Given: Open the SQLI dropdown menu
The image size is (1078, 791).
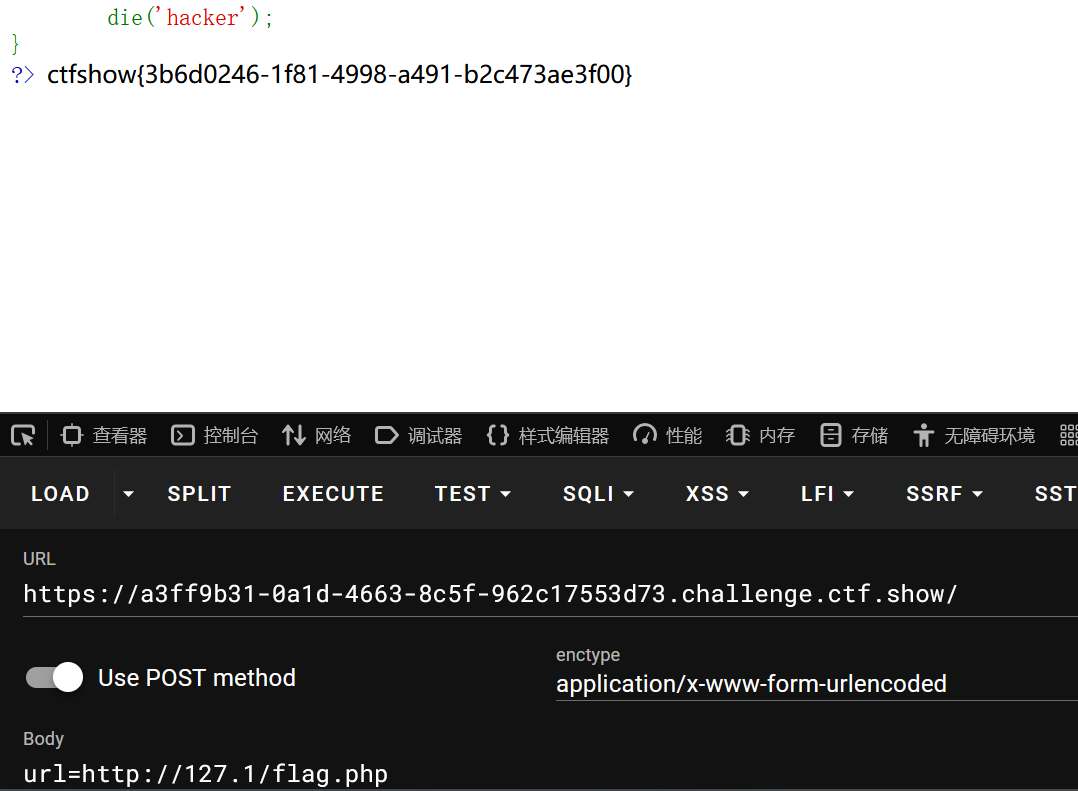Looking at the screenshot, I should pos(598,494).
